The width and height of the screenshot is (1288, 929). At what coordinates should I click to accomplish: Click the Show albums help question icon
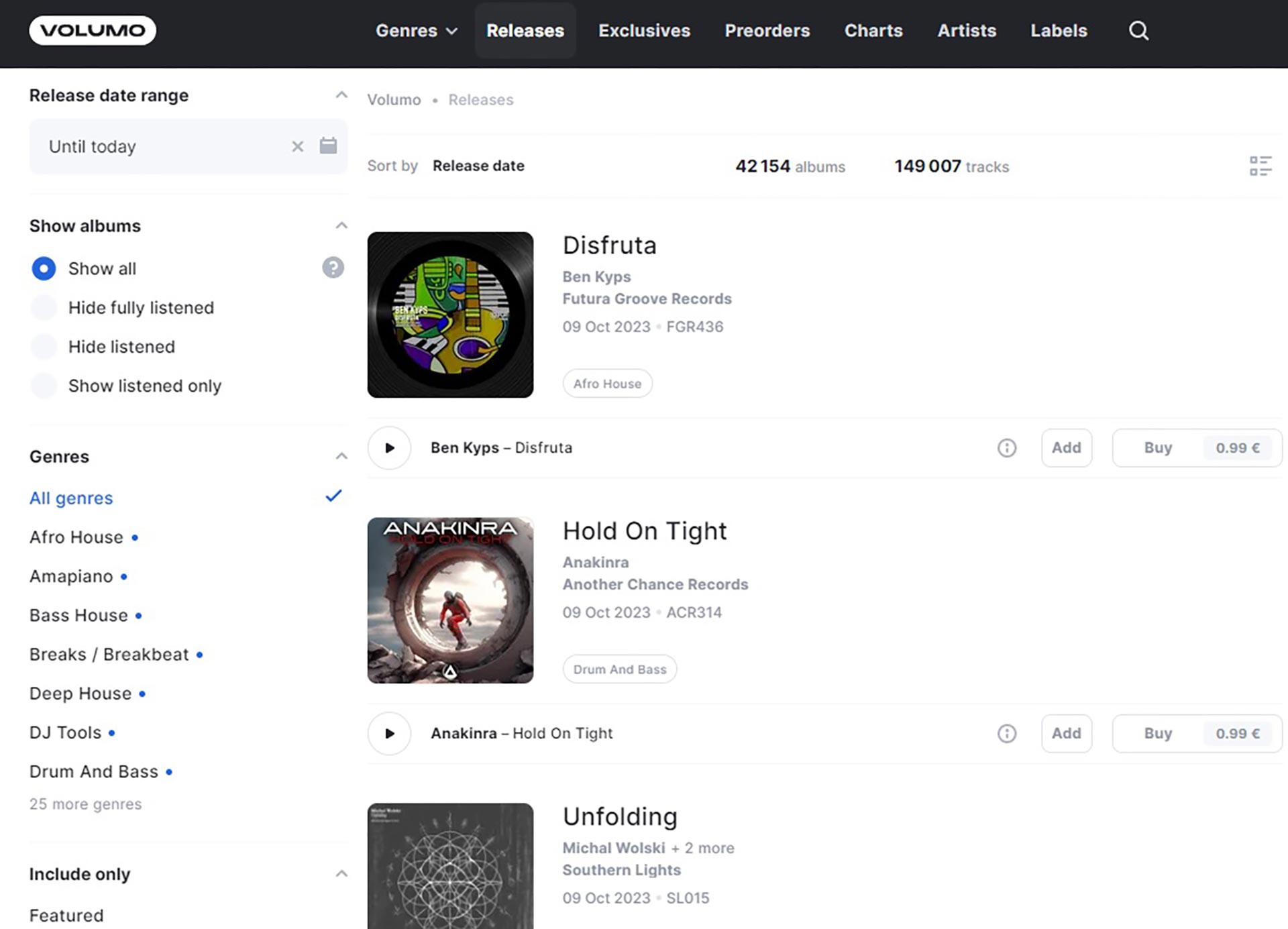click(333, 268)
